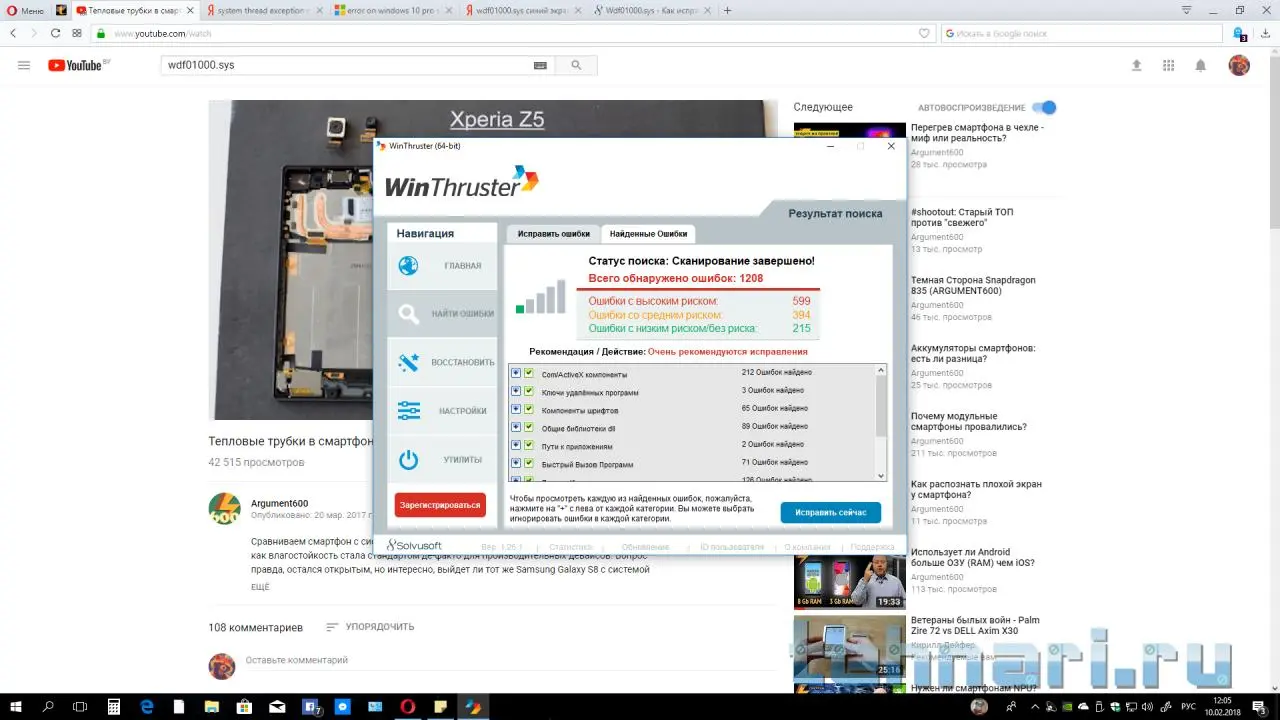Viewport: 1280px width, 720px height.
Task: Open the Восстановить restore wand icon
Action: point(408,362)
